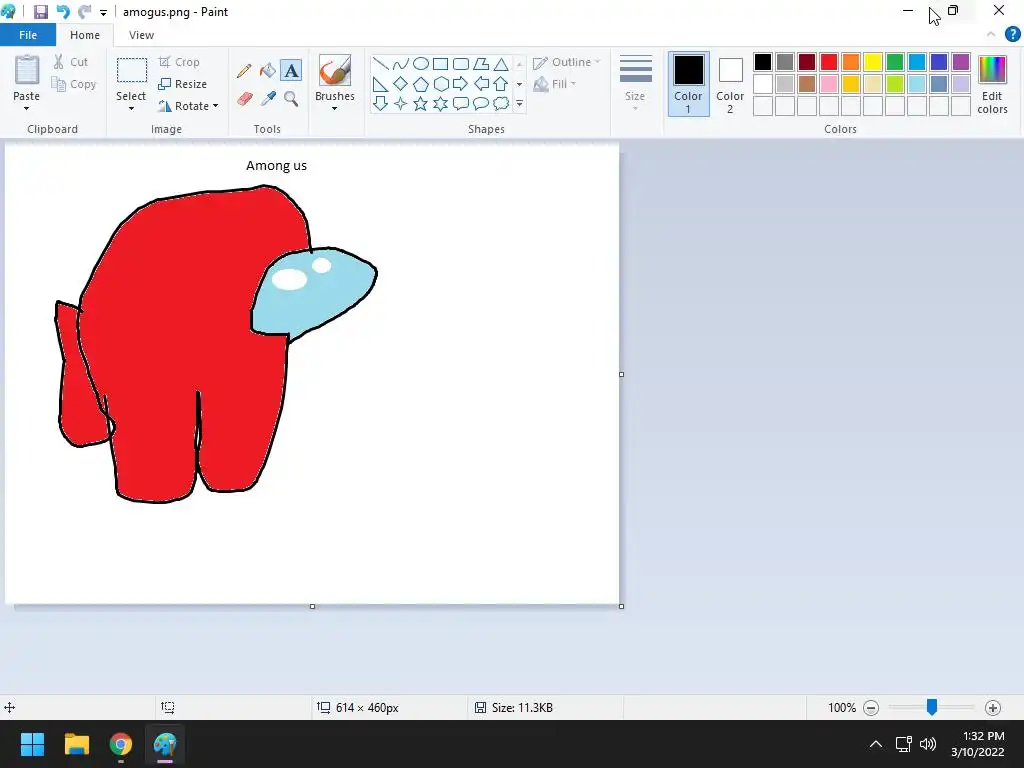The image size is (1024, 768).
Task: Click the Resize button
Action: [183, 84]
